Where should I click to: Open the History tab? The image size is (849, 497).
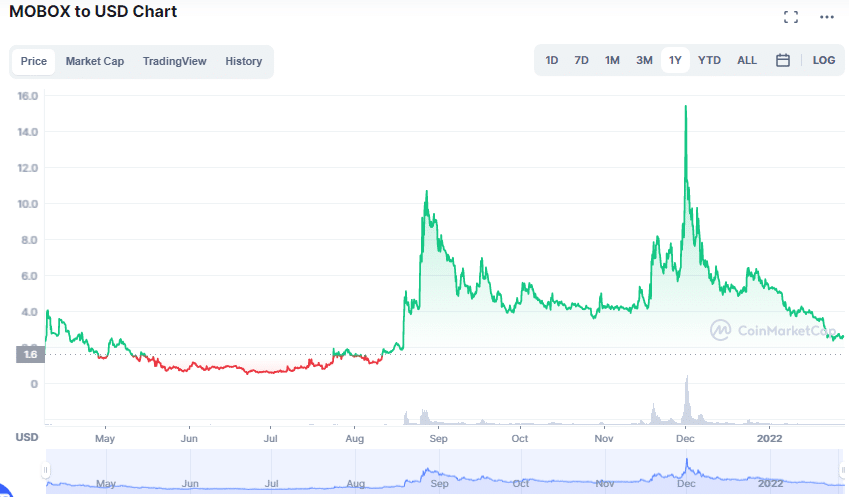coord(244,61)
